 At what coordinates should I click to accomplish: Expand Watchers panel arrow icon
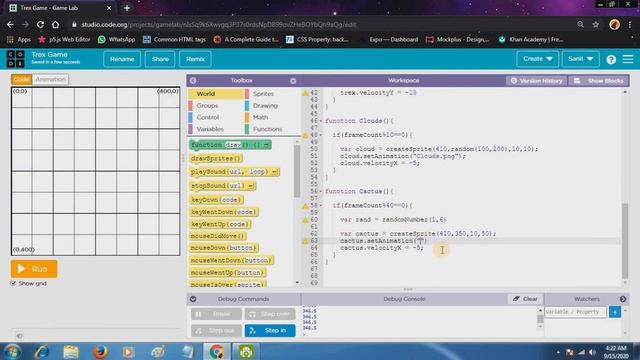point(623,299)
